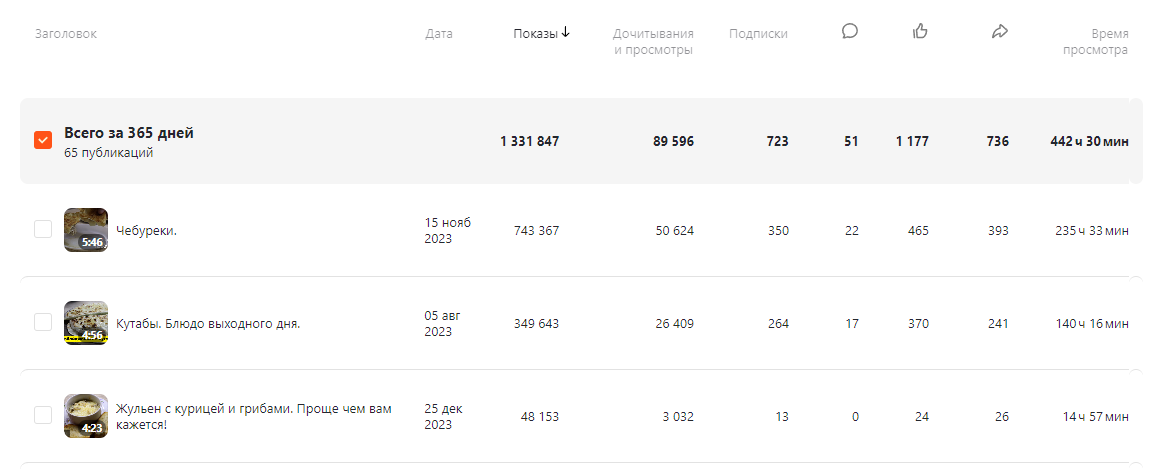The height and width of the screenshot is (472, 1168).
Task: Click the comments speech bubble column icon
Action: tap(850, 31)
